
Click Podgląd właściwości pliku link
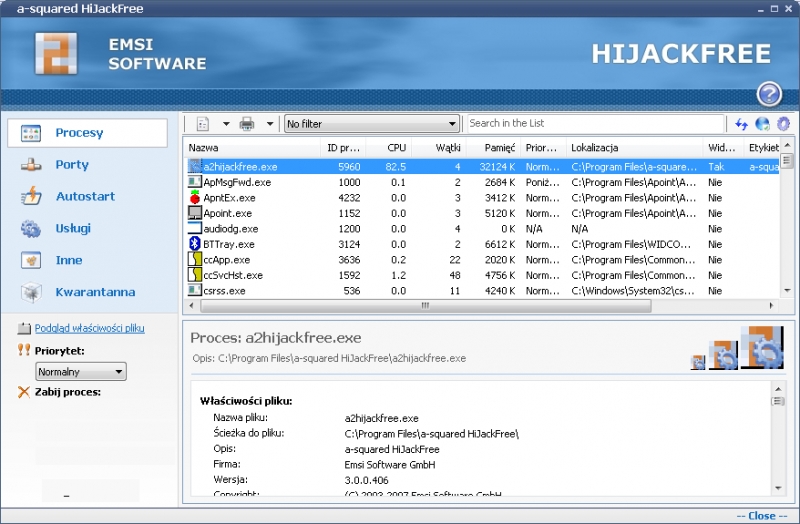click(89, 328)
